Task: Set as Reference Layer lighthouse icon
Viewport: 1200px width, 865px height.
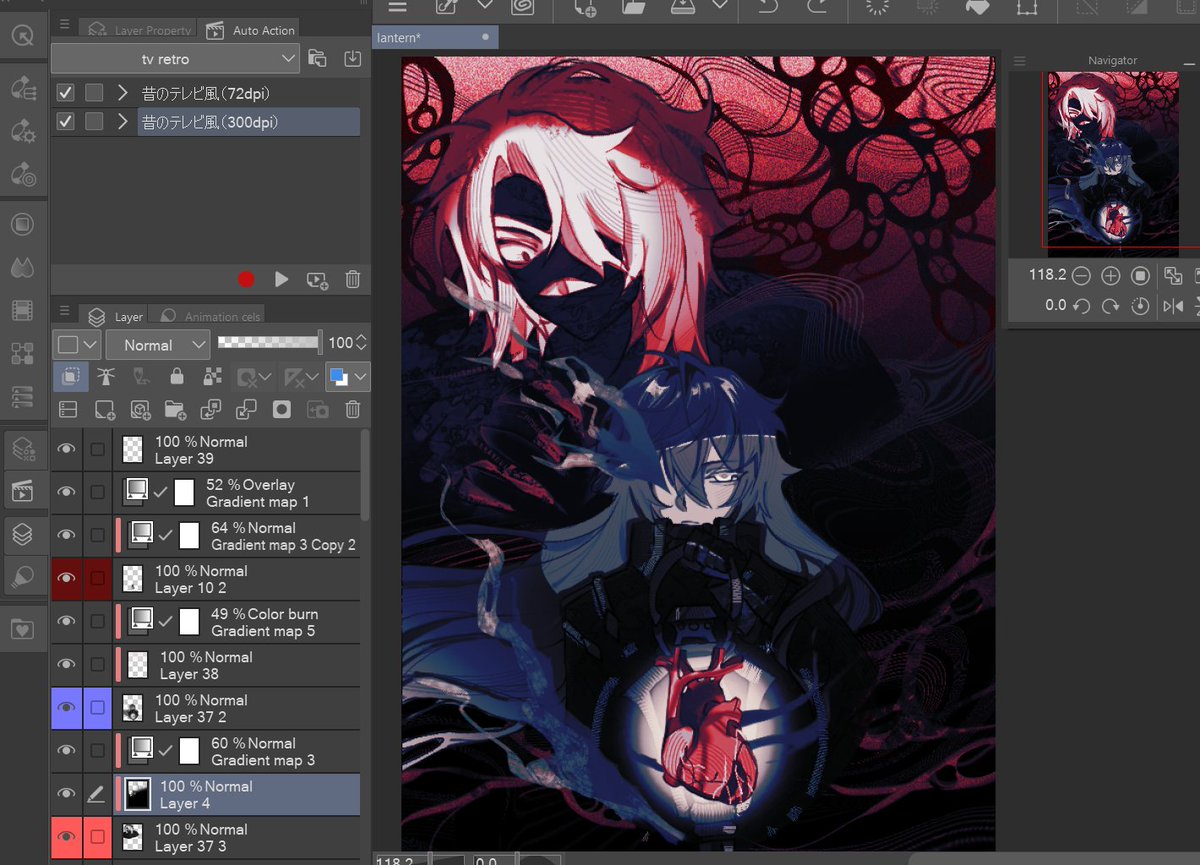Action: coord(105,377)
